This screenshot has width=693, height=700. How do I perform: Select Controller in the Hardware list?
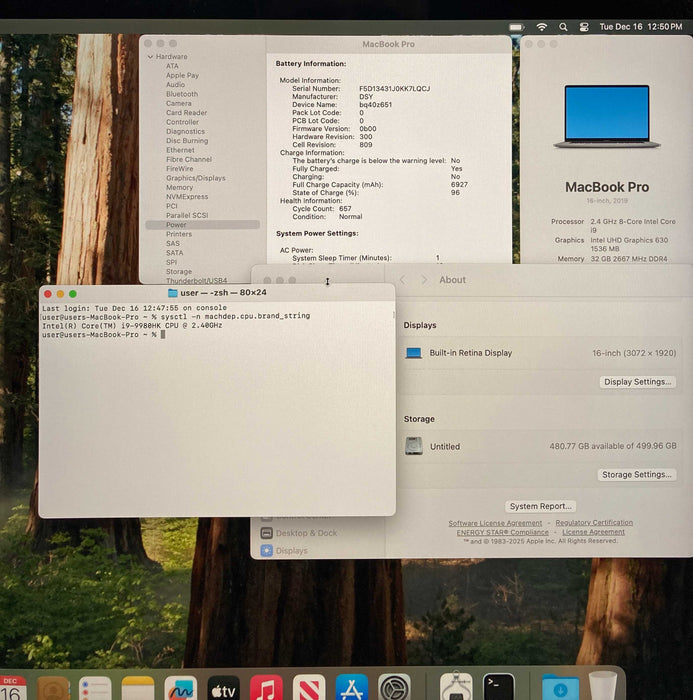(183, 122)
